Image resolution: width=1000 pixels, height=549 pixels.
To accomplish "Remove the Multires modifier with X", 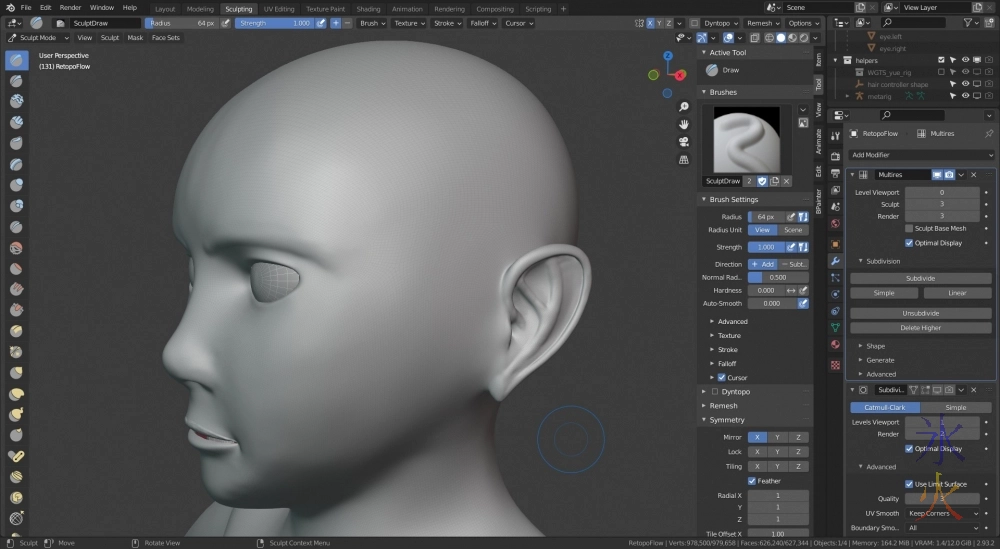I will [x=974, y=175].
